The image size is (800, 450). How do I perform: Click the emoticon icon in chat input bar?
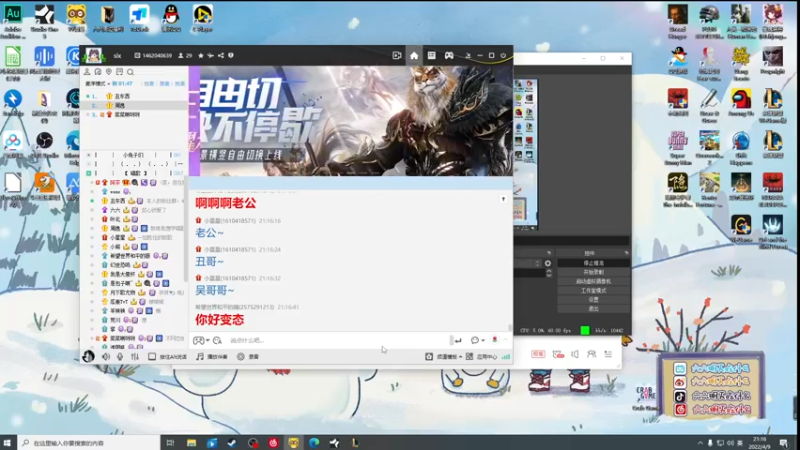217,340
